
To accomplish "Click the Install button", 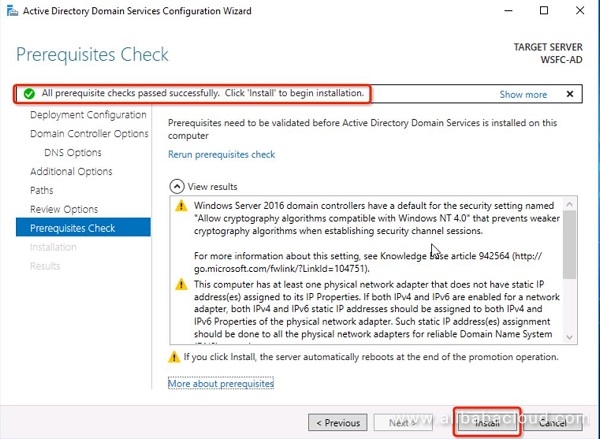I will (488, 422).
